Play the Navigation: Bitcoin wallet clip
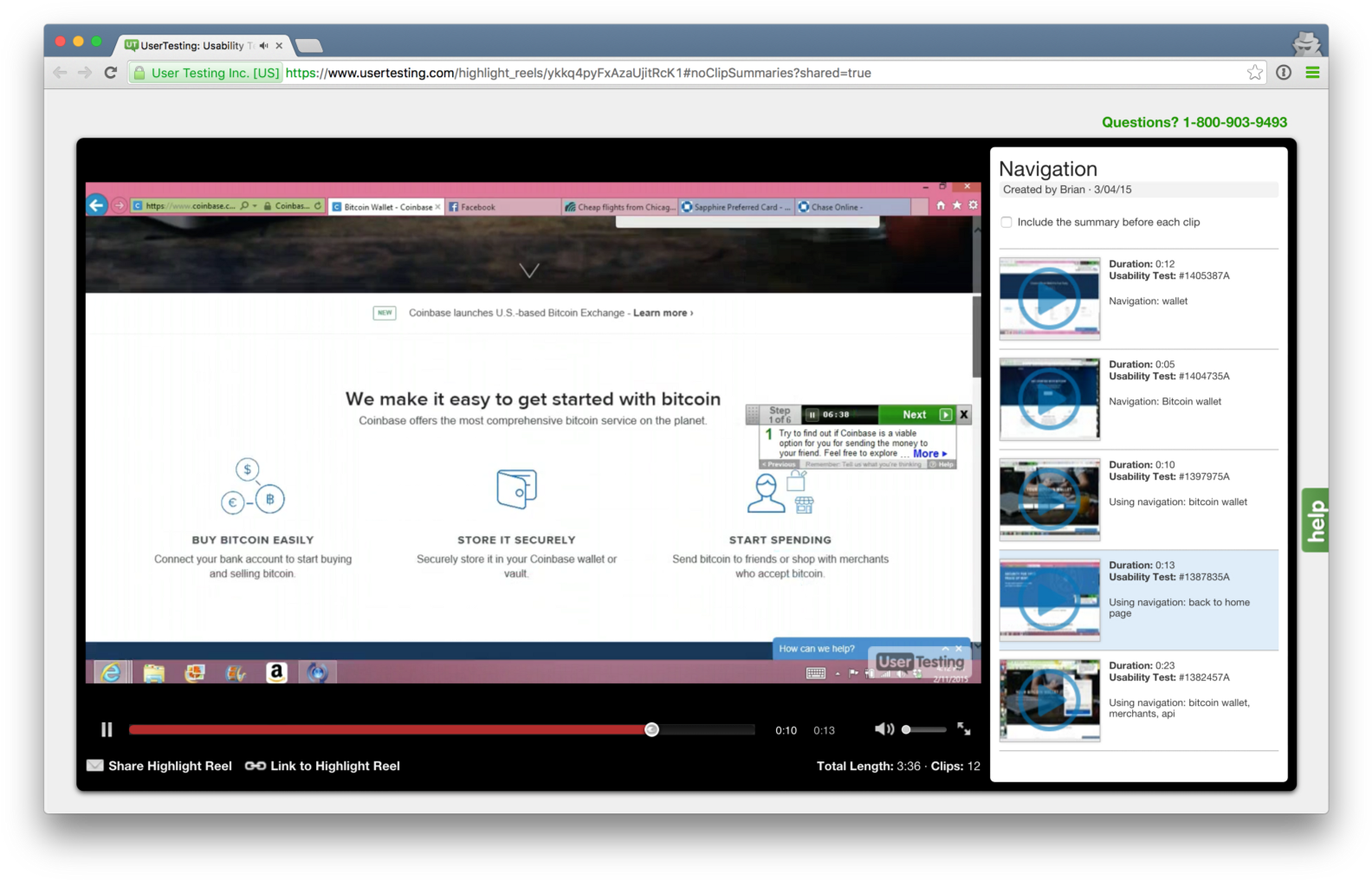The image size is (1372, 880). [x=1049, y=399]
